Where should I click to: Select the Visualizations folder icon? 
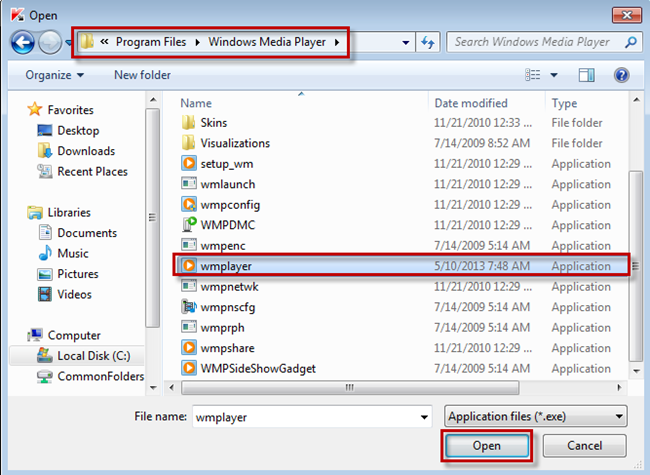pos(188,143)
